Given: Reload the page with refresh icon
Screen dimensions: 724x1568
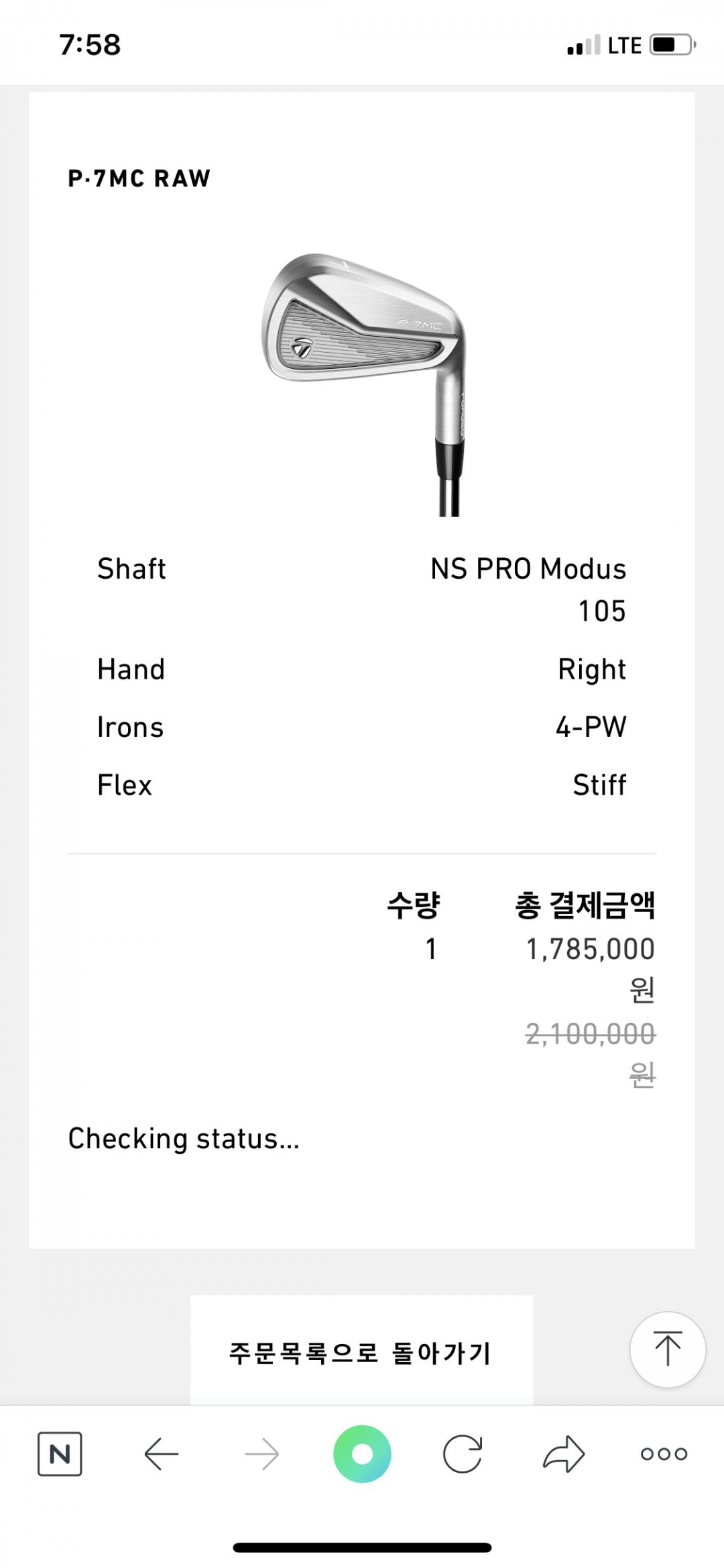Looking at the screenshot, I should click(x=463, y=1454).
